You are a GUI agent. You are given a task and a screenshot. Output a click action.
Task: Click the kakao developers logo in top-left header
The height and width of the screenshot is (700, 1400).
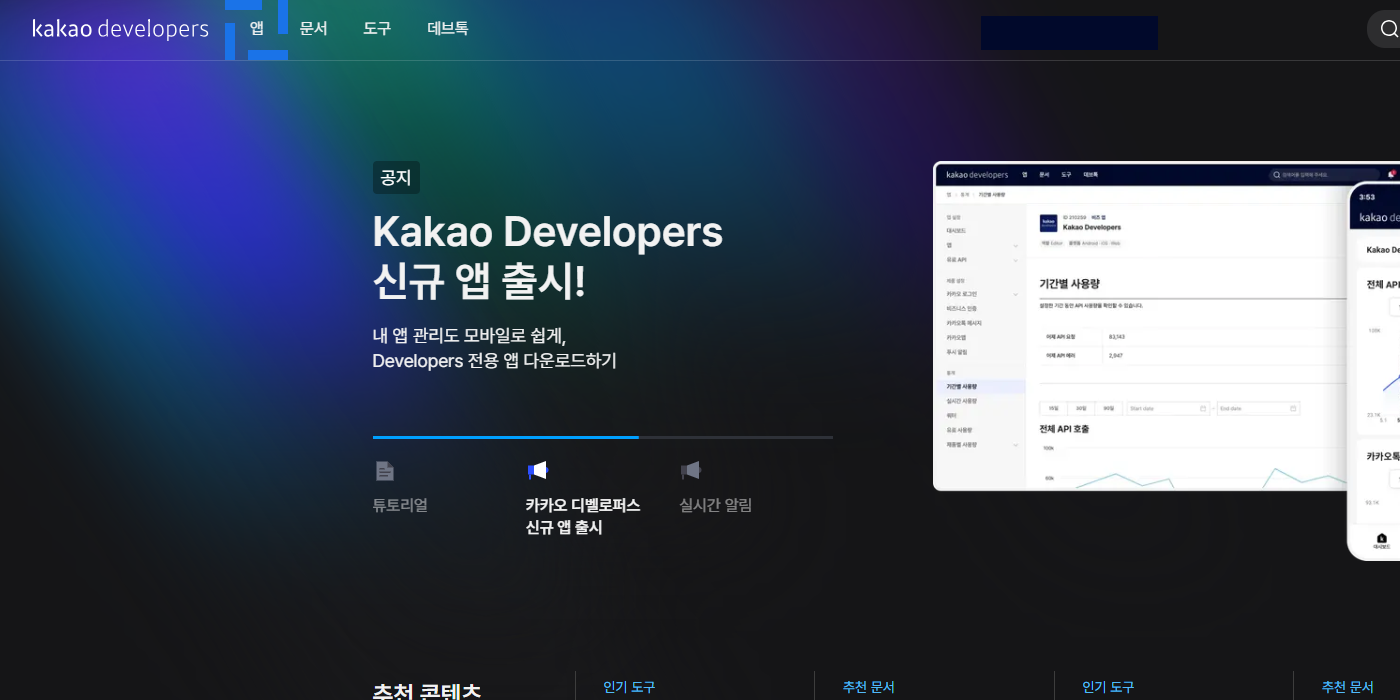pos(120,29)
